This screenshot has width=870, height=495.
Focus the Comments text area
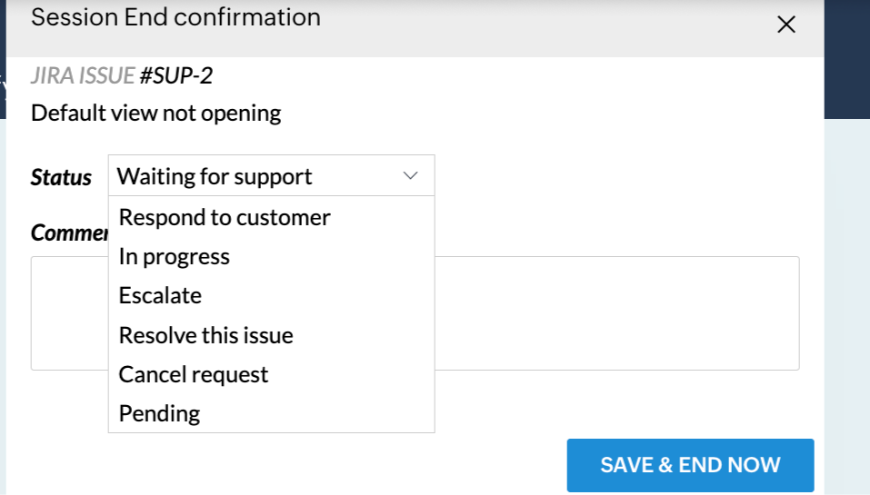615,313
